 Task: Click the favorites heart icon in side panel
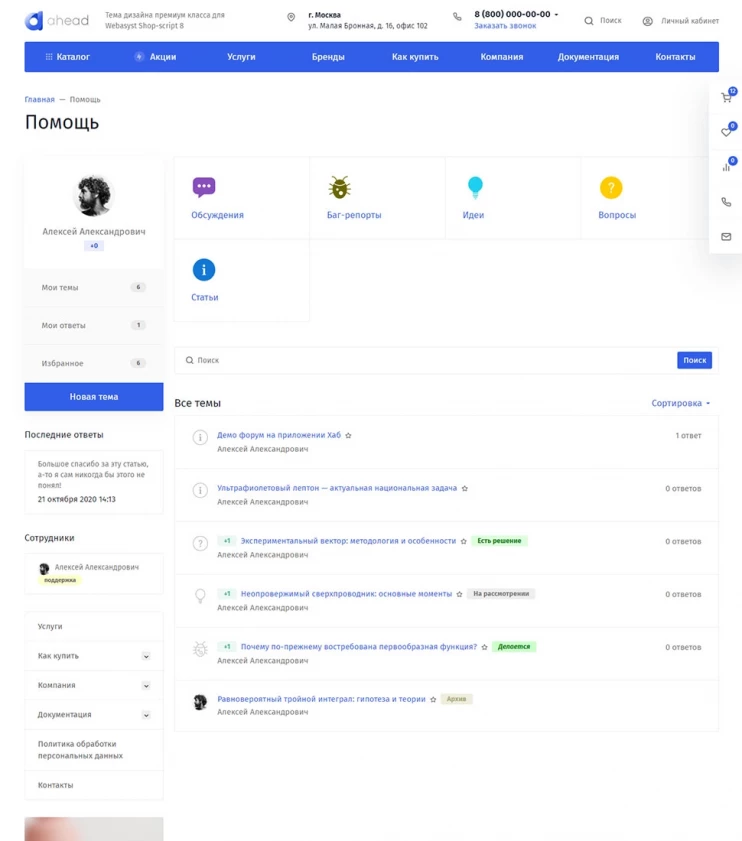click(x=726, y=132)
